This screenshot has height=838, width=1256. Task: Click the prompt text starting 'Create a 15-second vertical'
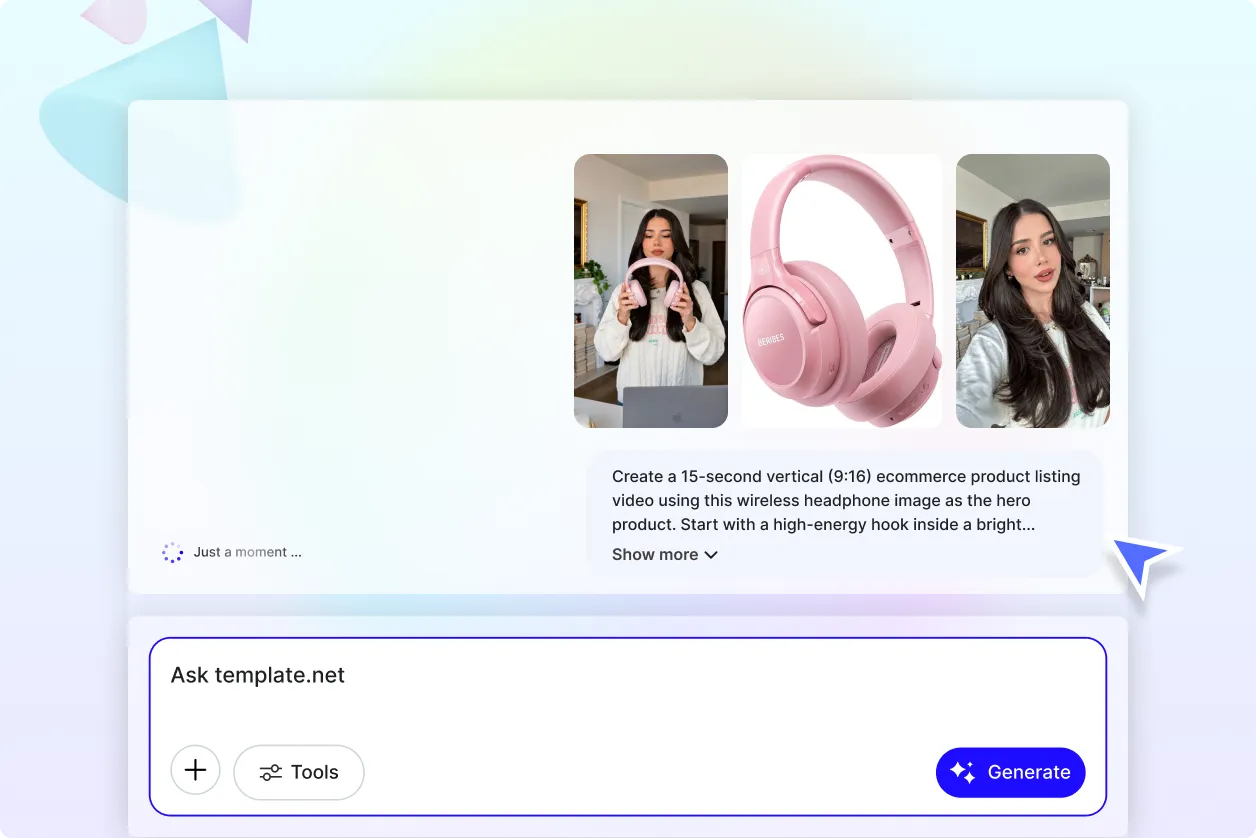click(x=846, y=500)
